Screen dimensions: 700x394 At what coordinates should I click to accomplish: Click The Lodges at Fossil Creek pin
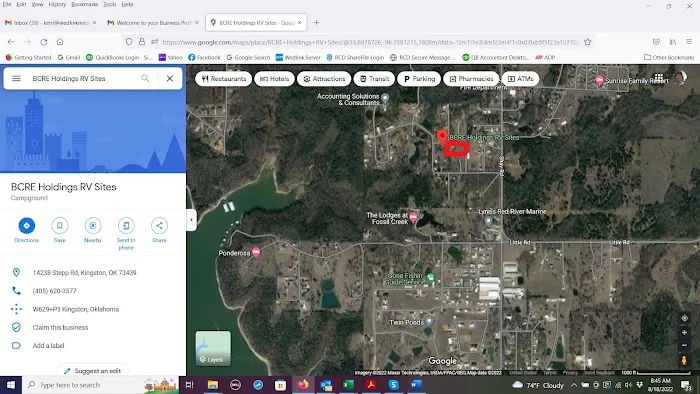click(413, 218)
